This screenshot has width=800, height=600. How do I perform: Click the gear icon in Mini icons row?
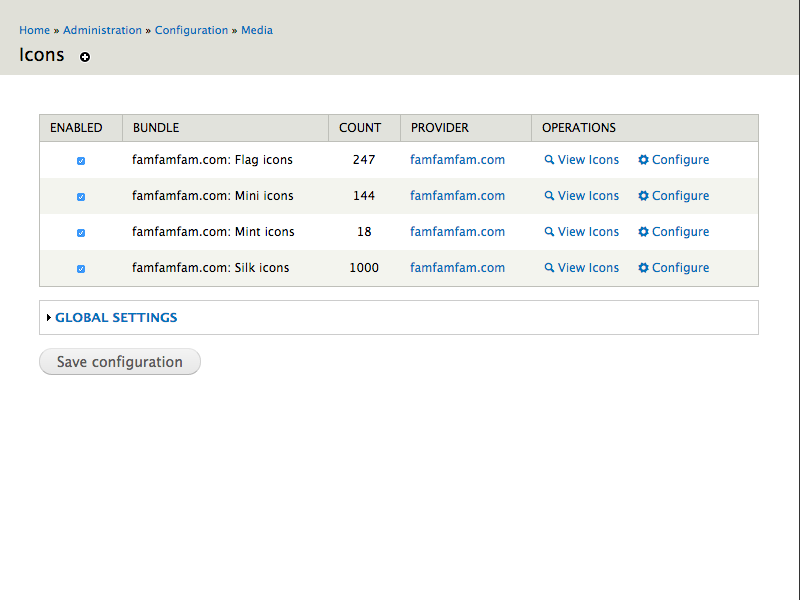coord(643,196)
